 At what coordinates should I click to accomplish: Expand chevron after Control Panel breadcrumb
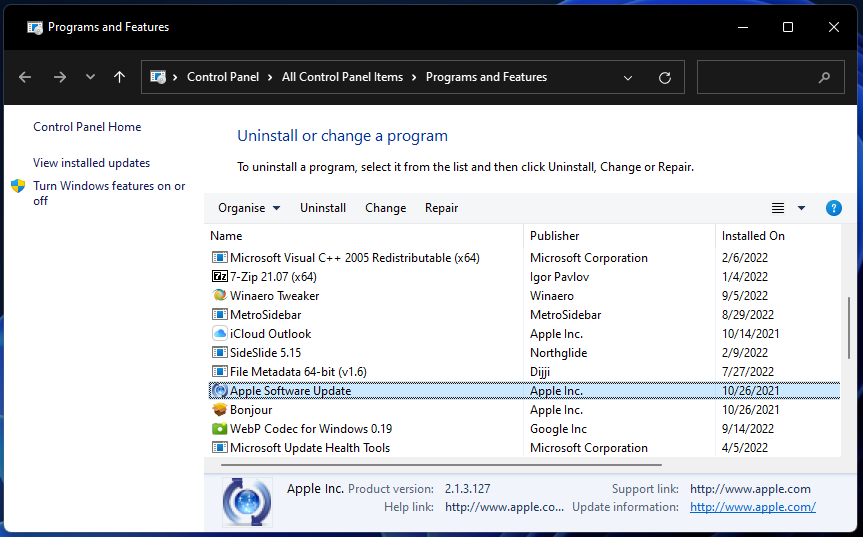270,77
